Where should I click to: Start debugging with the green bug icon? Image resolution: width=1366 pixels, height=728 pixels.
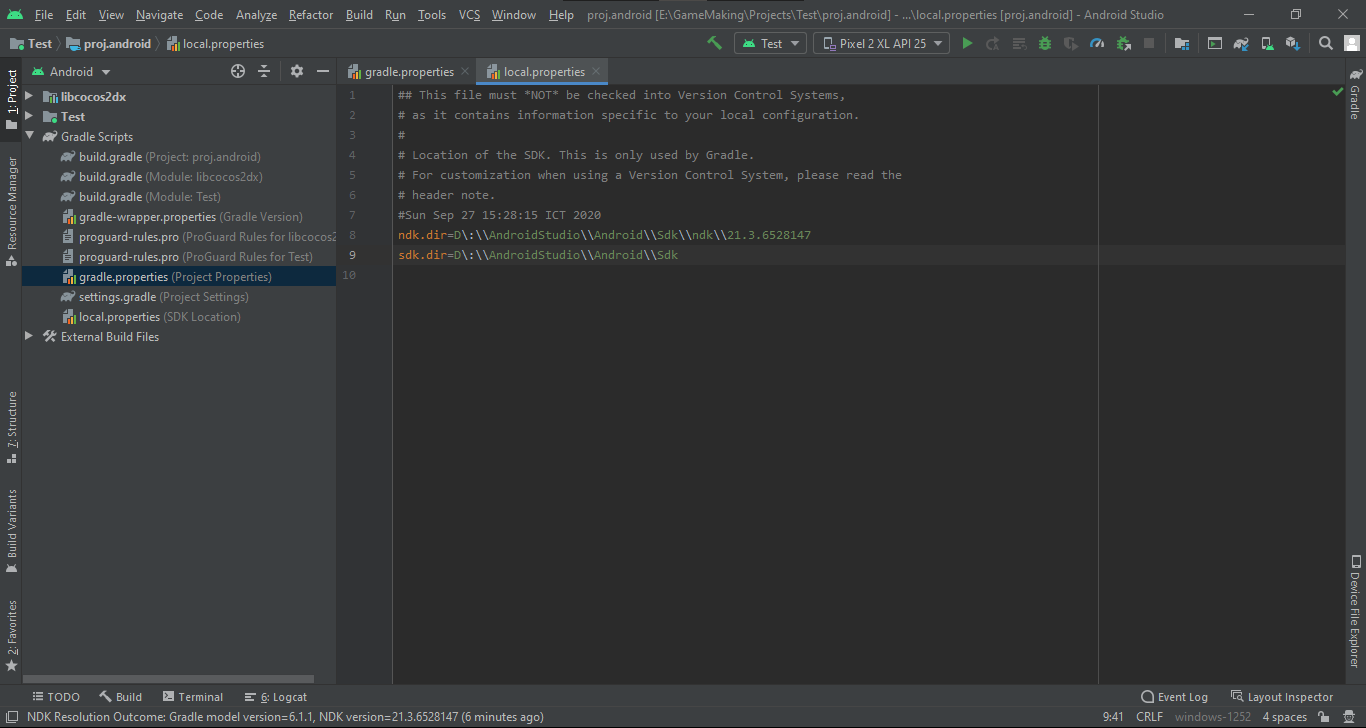click(x=1045, y=43)
